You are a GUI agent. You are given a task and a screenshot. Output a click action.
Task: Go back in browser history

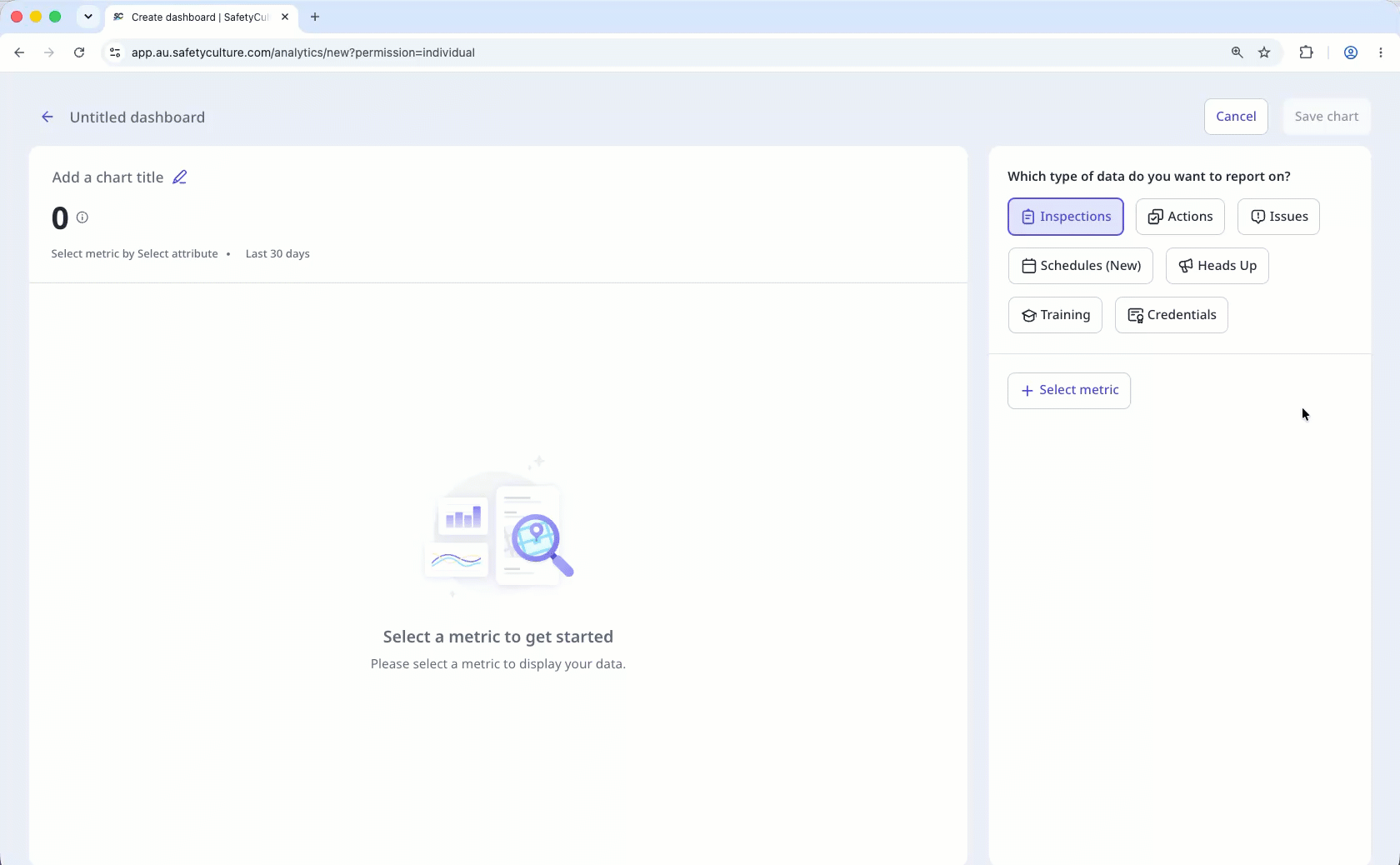click(19, 52)
